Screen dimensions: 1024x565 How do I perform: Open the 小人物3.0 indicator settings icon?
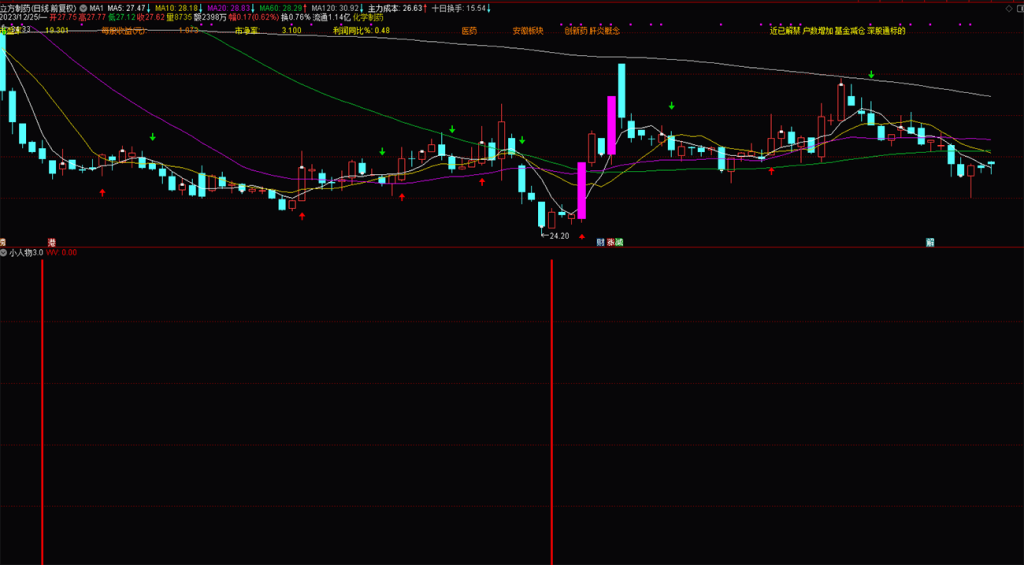[3, 252]
